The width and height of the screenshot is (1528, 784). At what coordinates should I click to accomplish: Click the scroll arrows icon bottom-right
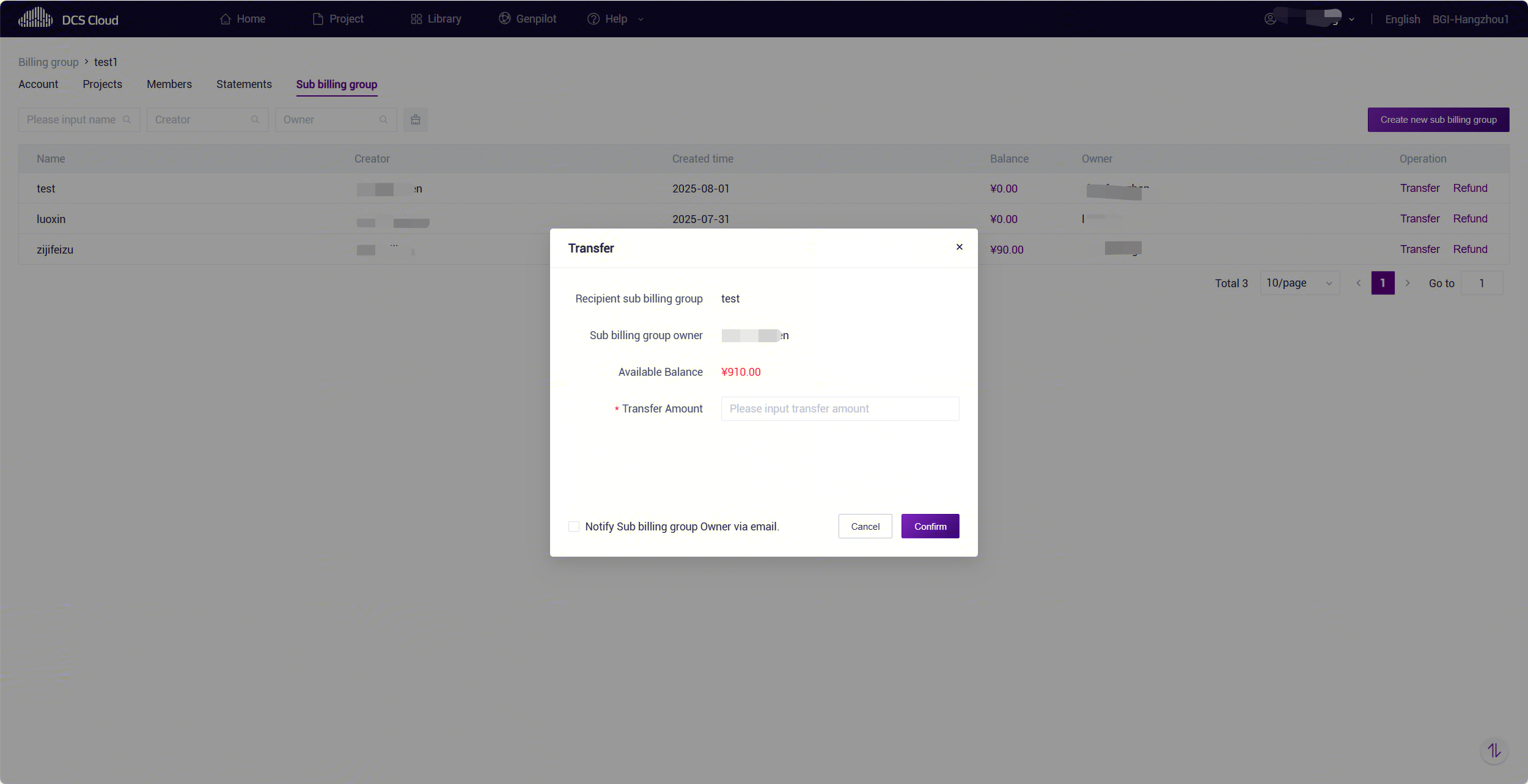click(1494, 750)
